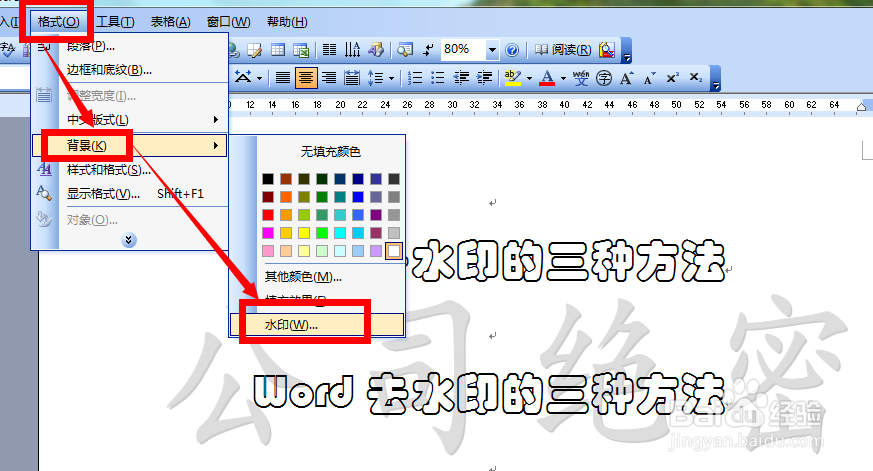Click the Document Map icon
This screenshot has width=873, height=471.
tap(405, 50)
